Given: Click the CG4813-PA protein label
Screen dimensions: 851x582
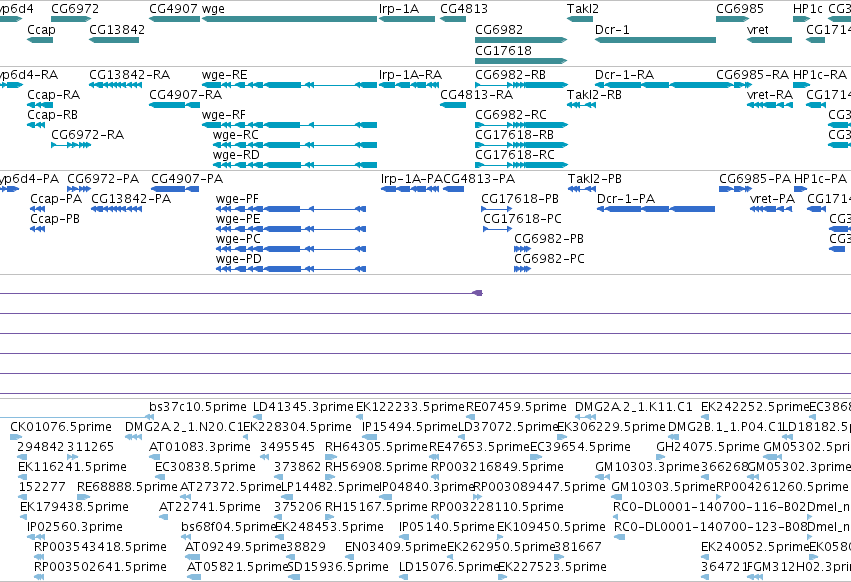Looking at the screenshot, I should point(479,179).
